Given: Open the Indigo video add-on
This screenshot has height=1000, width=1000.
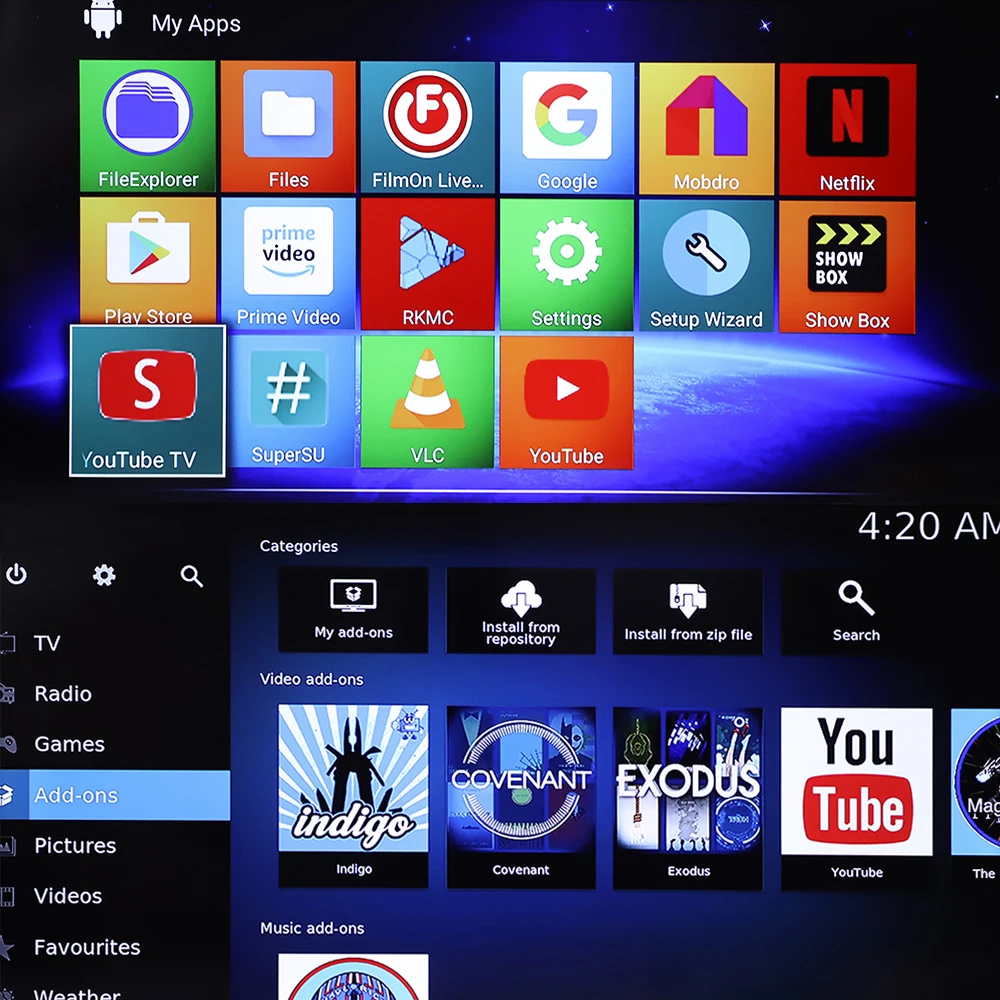Looking at the screenshot, I should pos(353,796).
